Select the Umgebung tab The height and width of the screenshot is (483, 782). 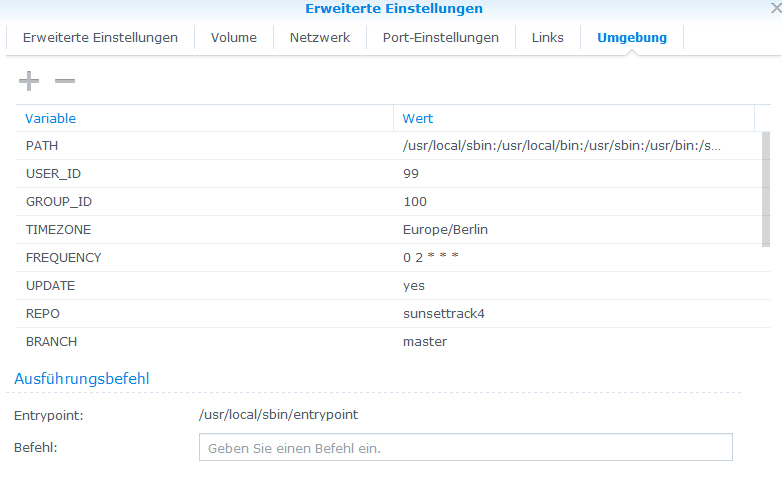coord(632,37)
